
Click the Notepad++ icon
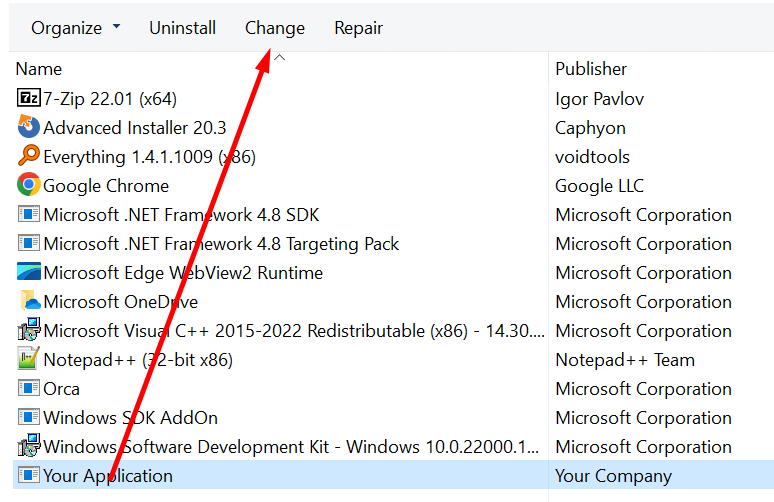(x=28, y=358)
